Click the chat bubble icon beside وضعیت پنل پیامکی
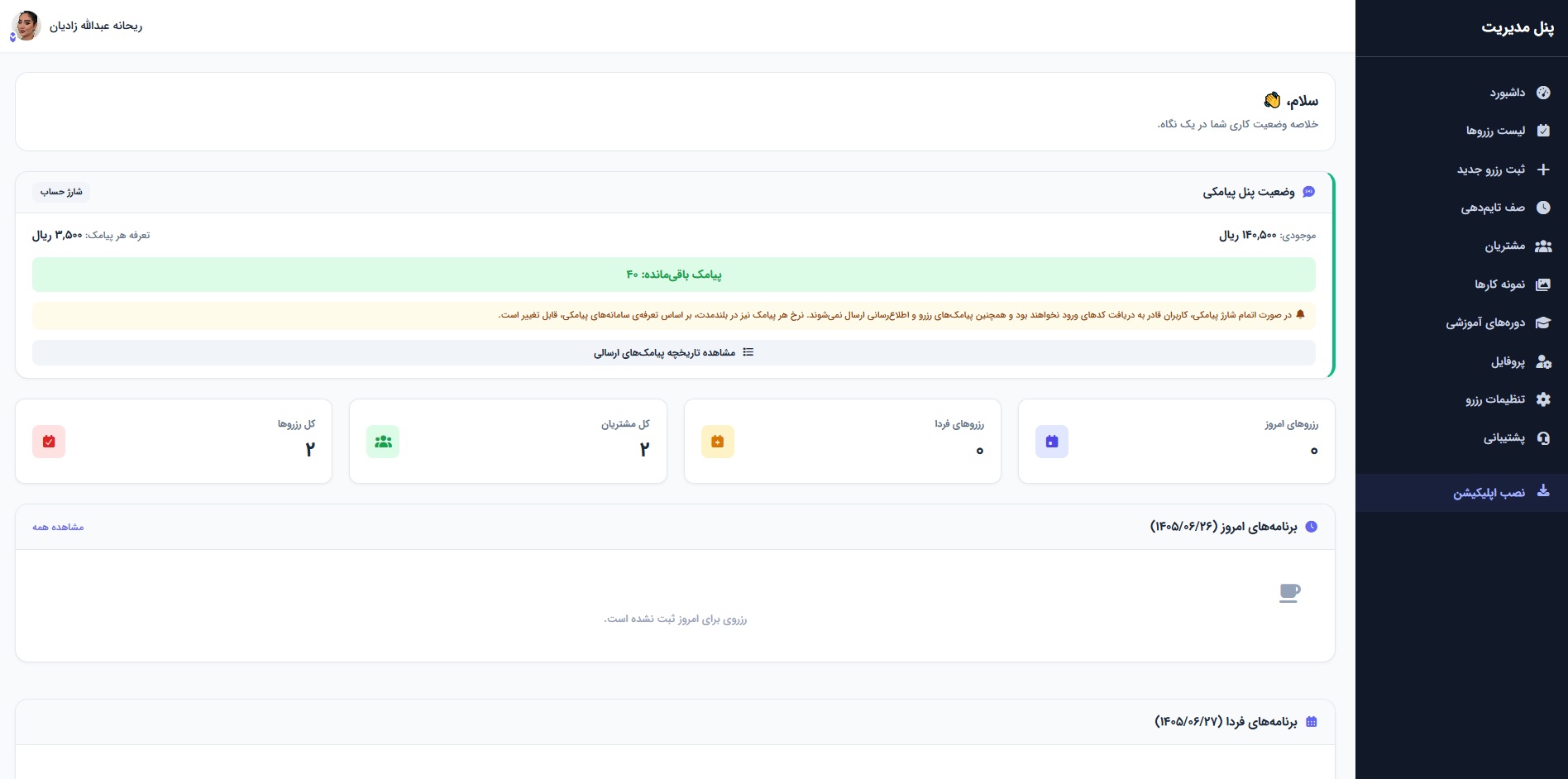This screenshot has width=1568, height=779. point(1308,192)
